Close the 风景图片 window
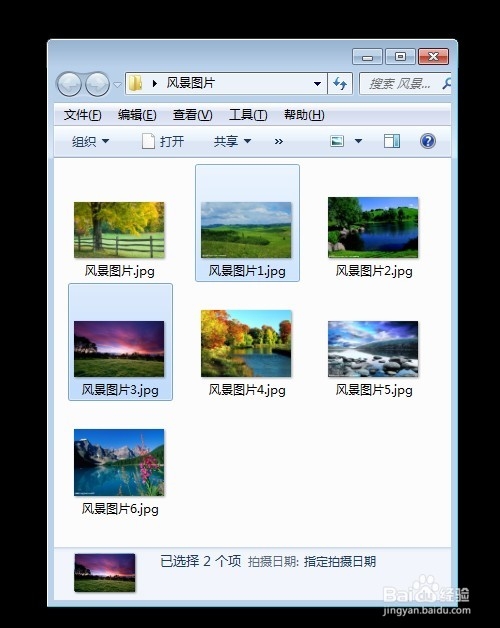Screen dimensions: 500x628 coord(433,56)
